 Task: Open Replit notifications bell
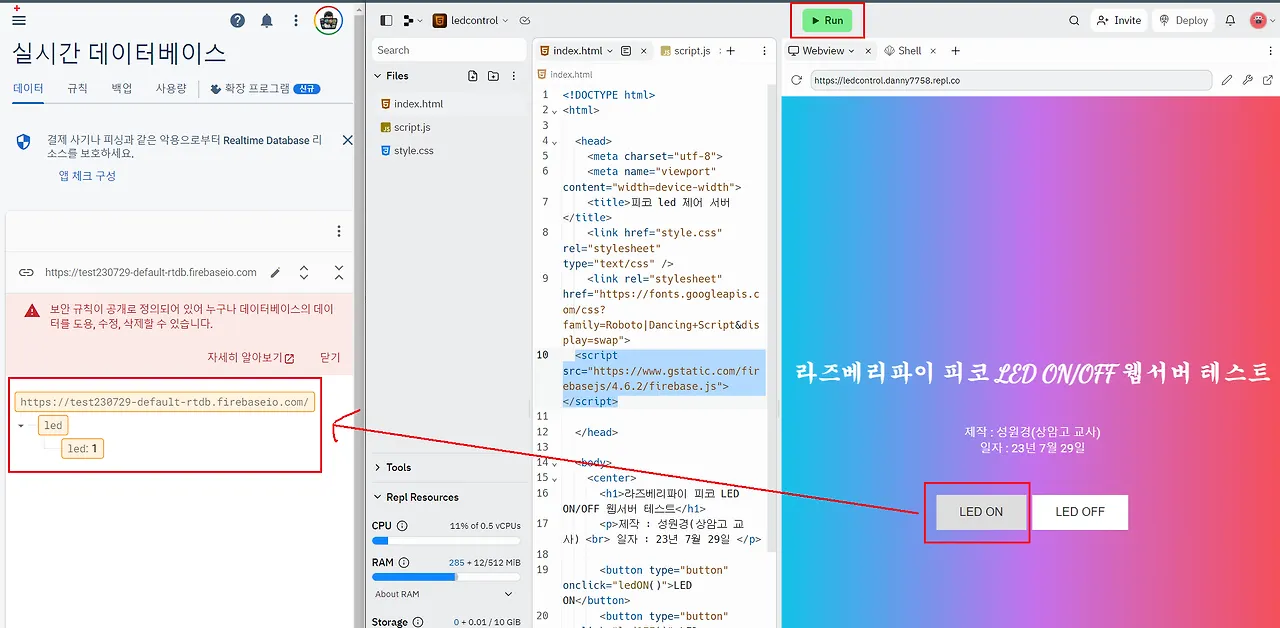[1230, 20]
